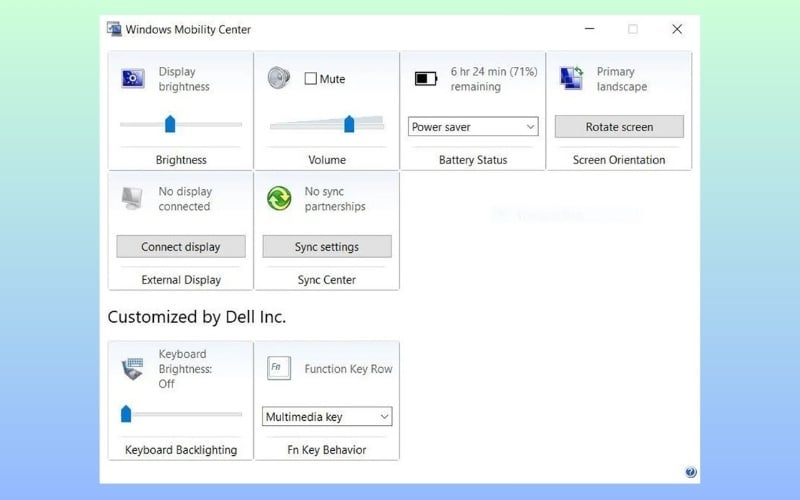Click the '6 hr 24 min (71%) remaining' text
This screenshot has height=500, width=800.
pos(494,79)
